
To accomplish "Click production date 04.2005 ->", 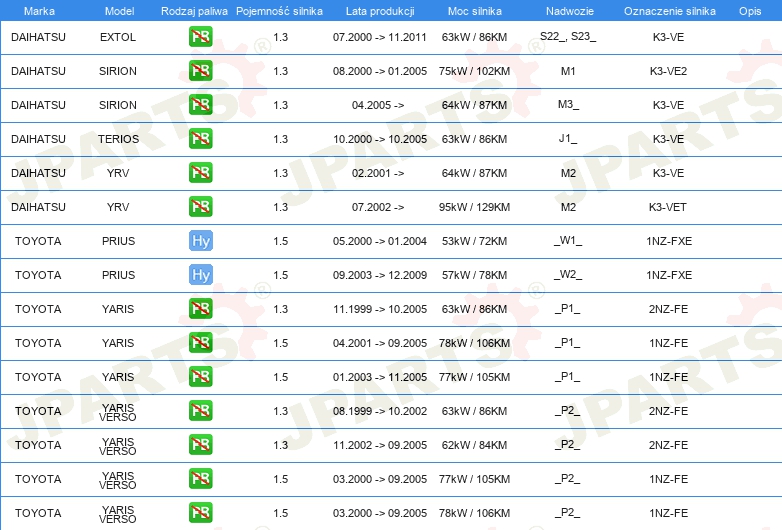I will click(378, 105).
